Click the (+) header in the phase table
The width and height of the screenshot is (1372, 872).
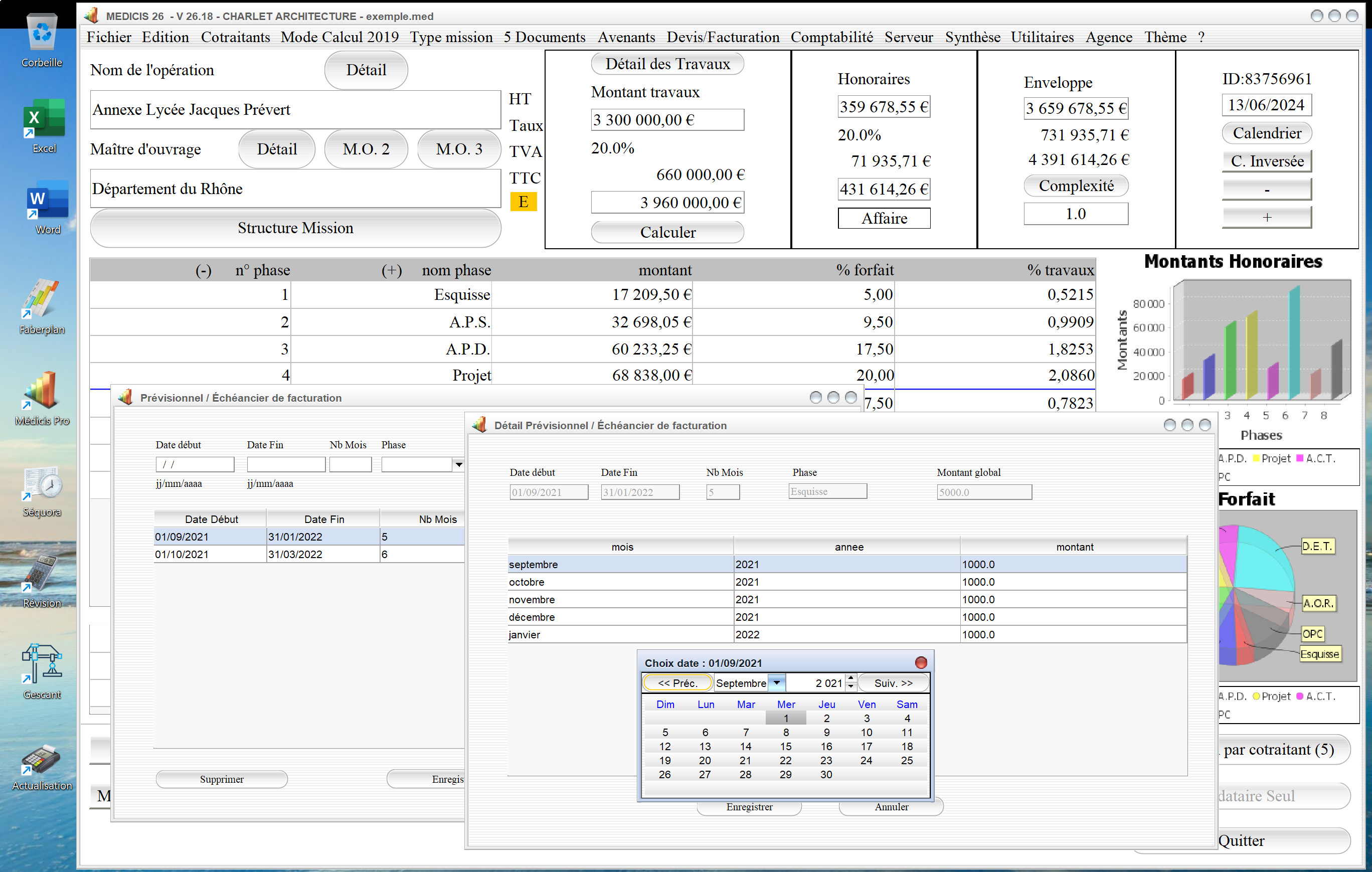click(392, 270)
